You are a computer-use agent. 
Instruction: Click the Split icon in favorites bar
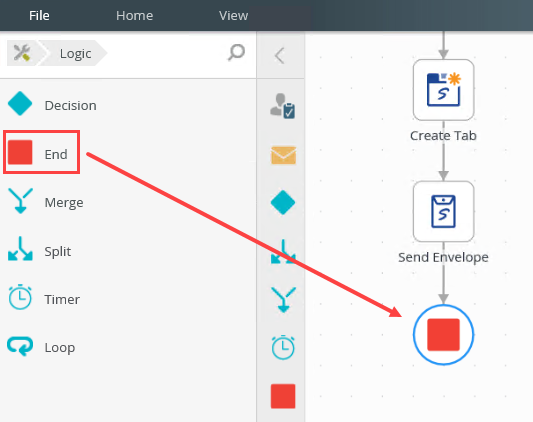[x=283, y=252]
